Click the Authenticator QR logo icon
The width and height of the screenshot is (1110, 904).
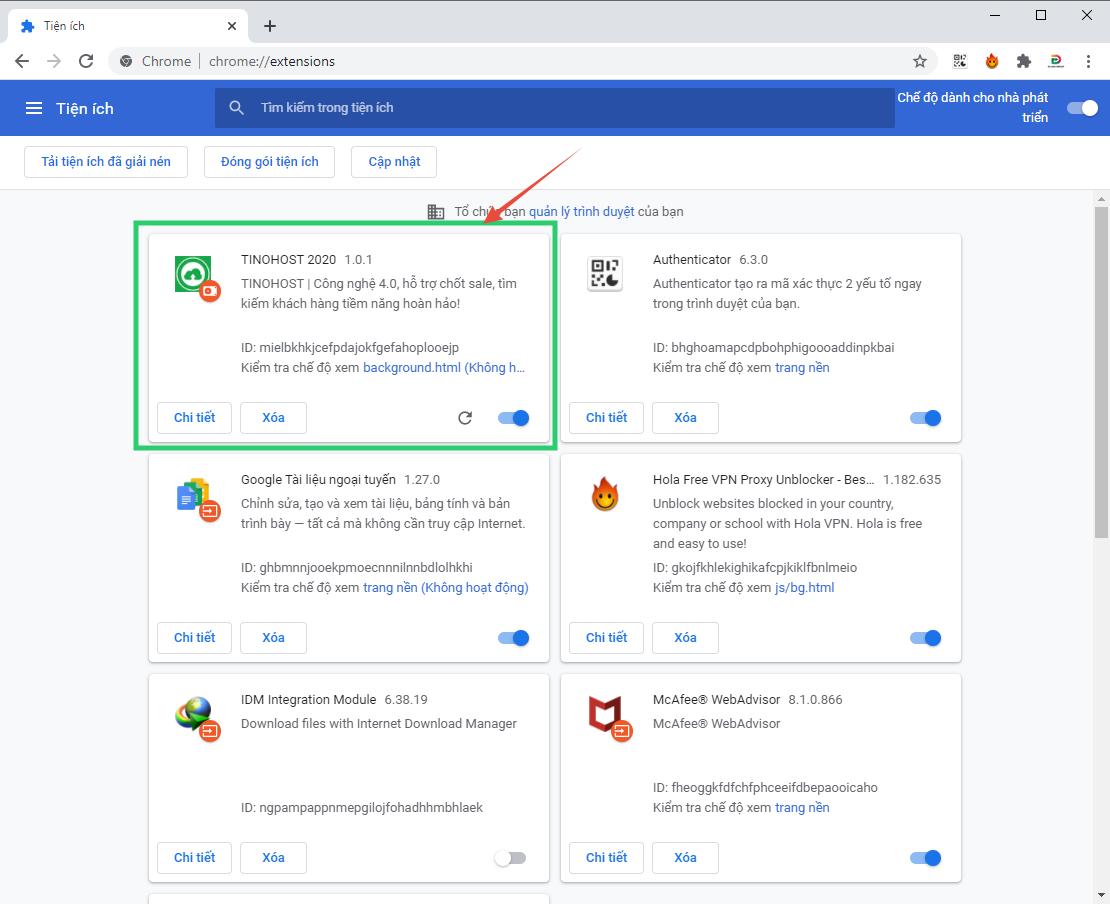[605, 274]
